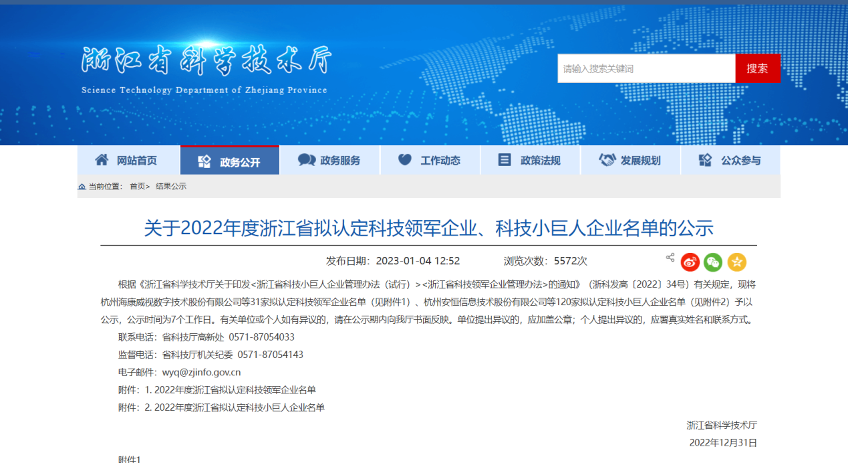Share to QQ Zone via star icon

pyautogui.click(x=737, y=262)
